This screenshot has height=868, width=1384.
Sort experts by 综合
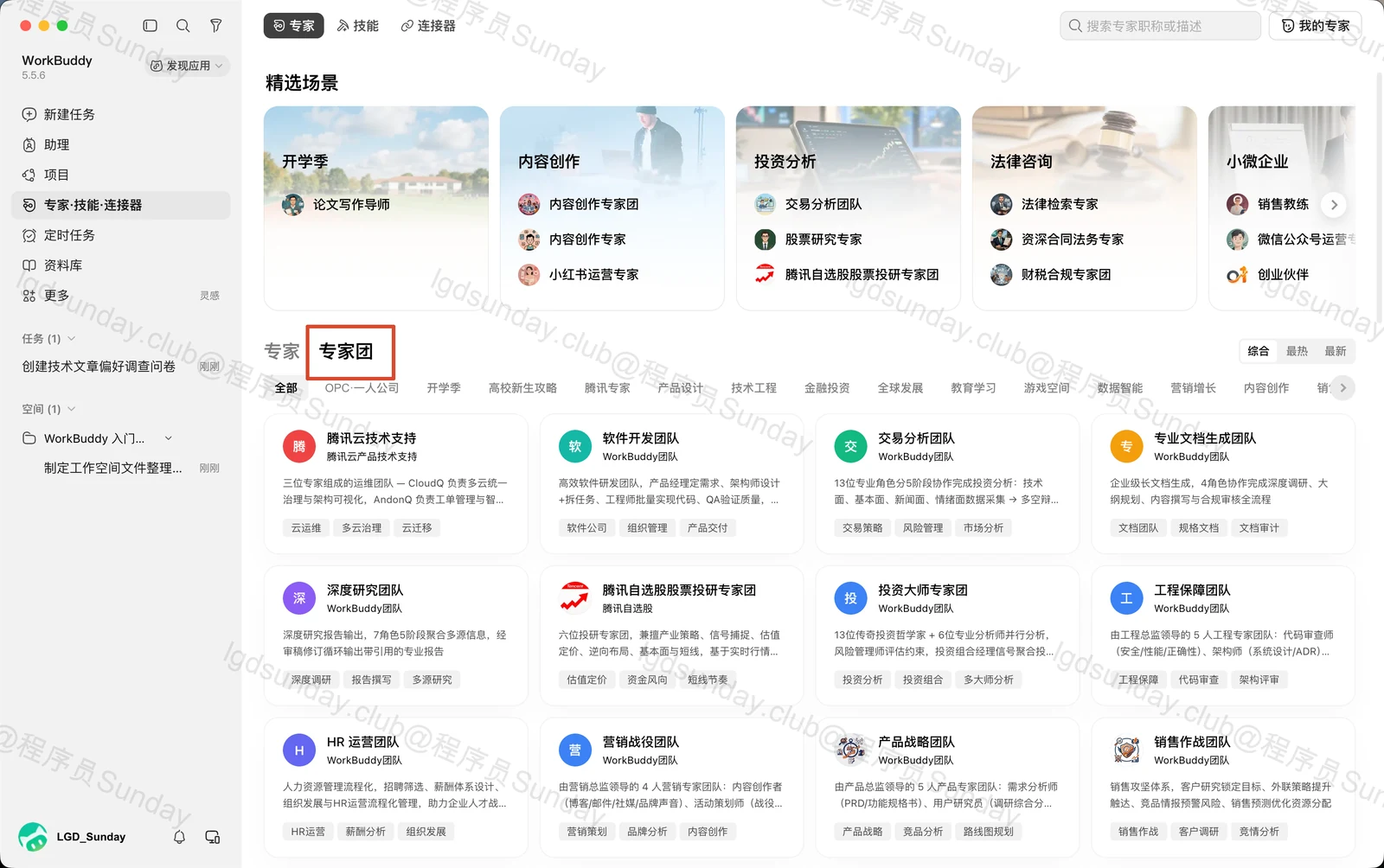coord(1259,351)
